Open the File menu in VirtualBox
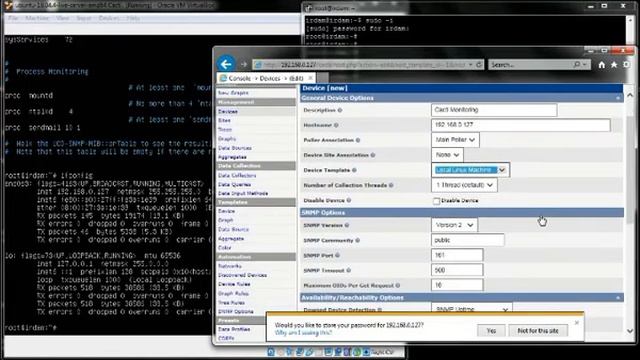The image size is (640, 360). pyautogui.click(x=13, y=18)
